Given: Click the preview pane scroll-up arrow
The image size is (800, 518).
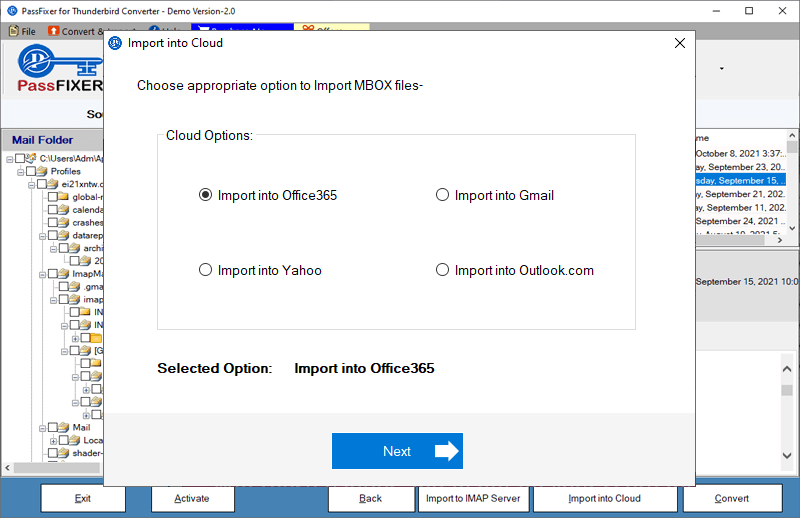Looking at the screenshot, I should coord(787,368).
